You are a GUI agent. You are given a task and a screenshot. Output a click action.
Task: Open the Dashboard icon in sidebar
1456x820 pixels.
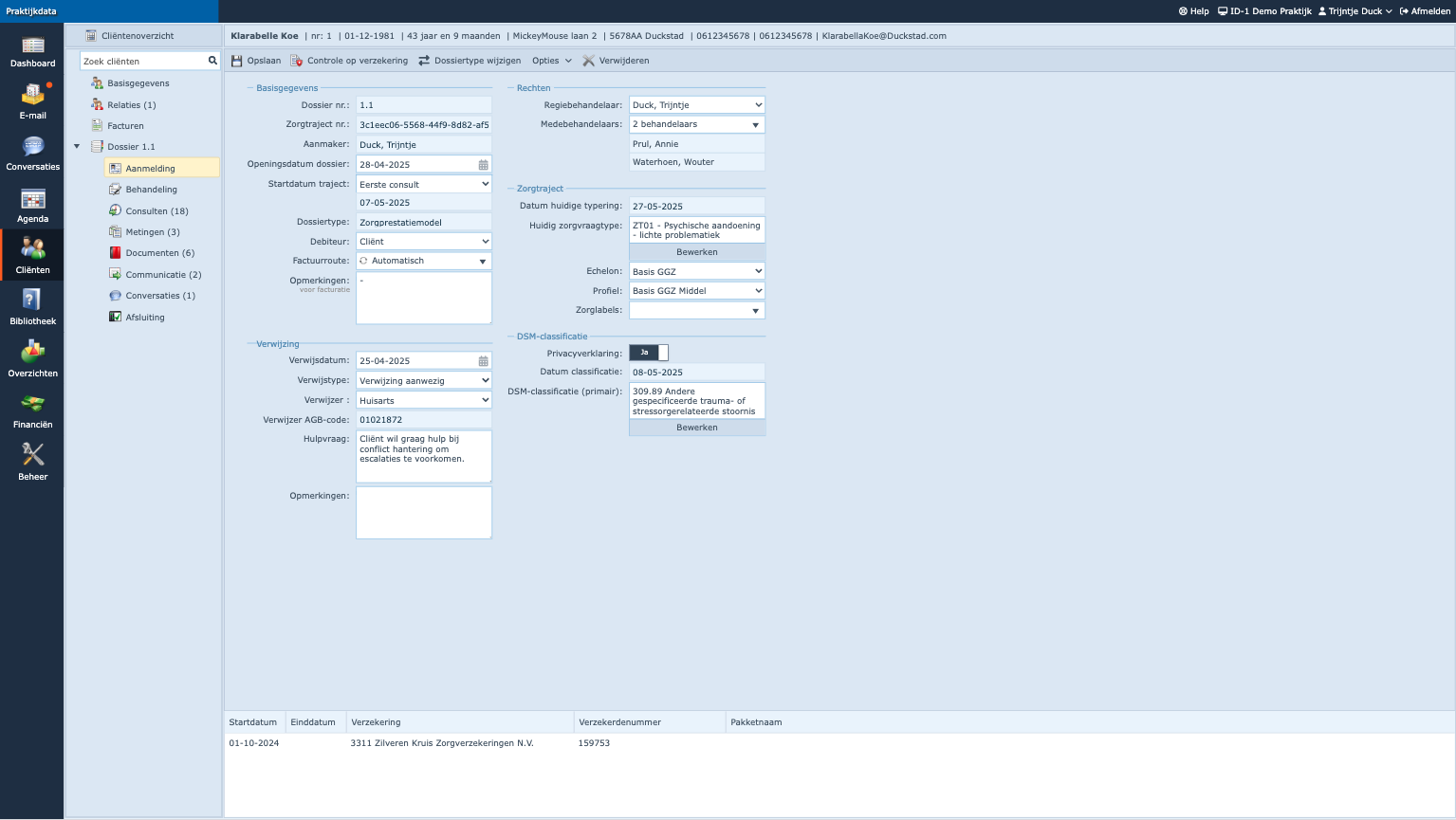click(x=32, y=46)
